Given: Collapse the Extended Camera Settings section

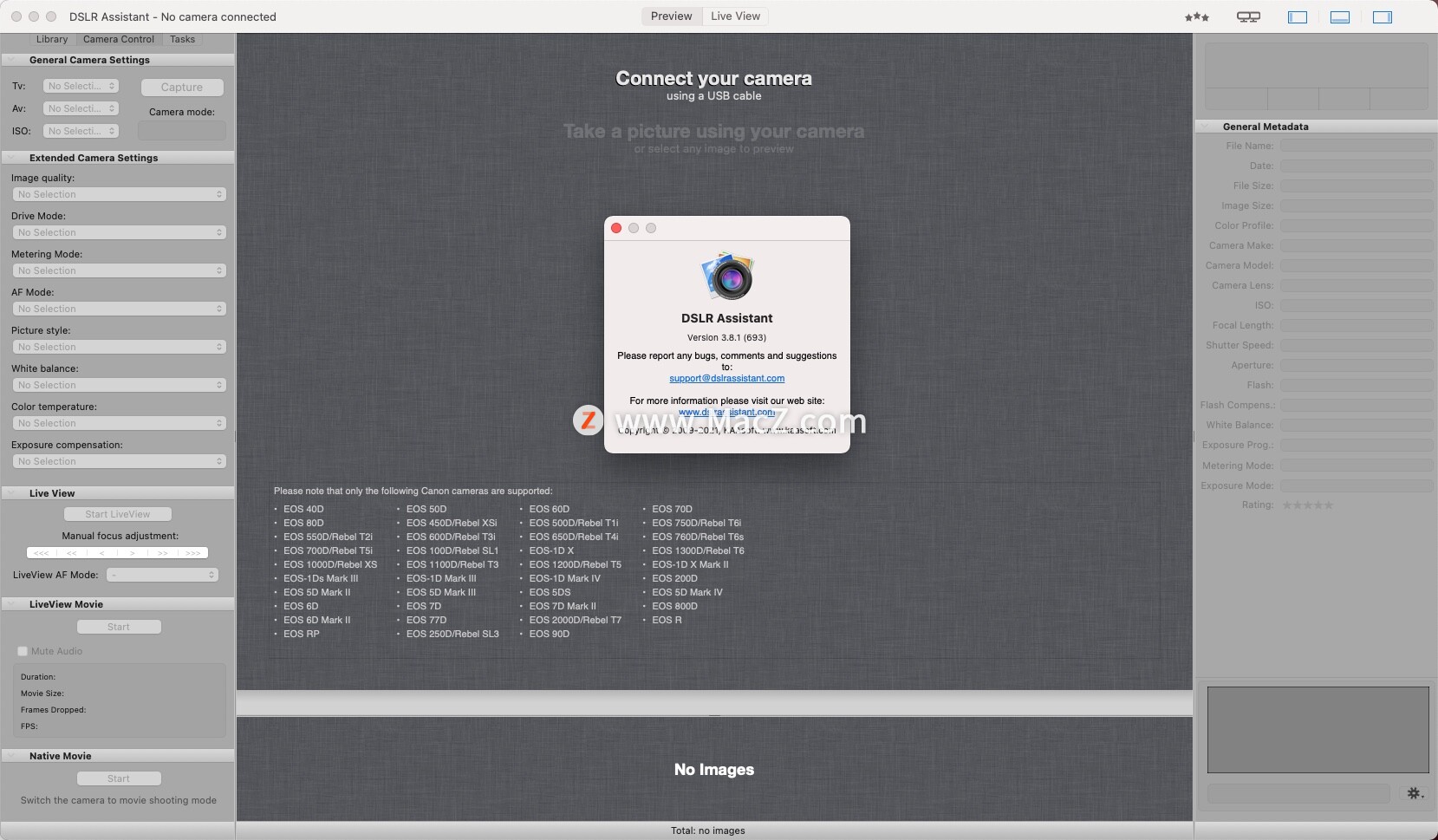Looking at the screenshot, I should click(x=12, y=158).
